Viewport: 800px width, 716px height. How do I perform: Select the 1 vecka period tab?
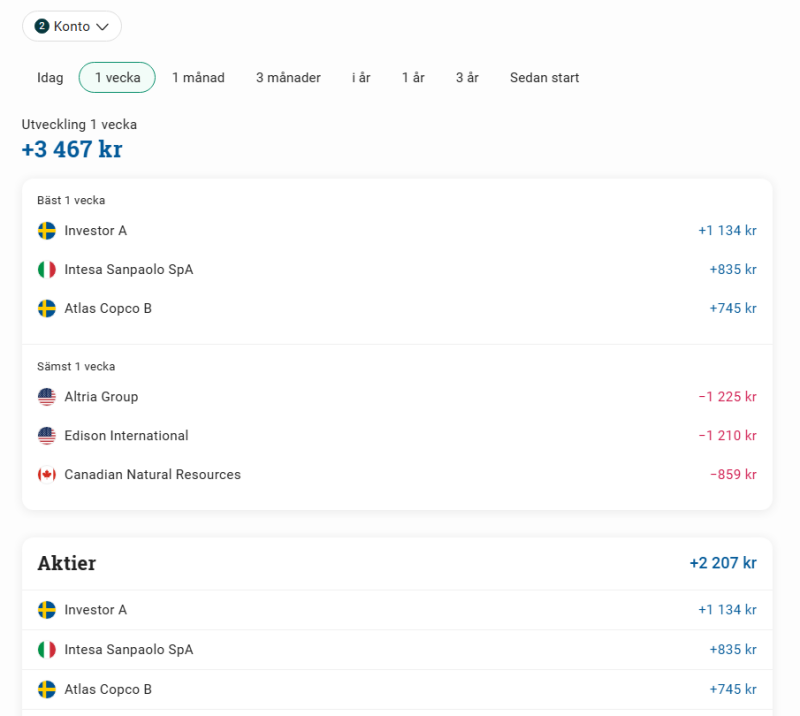pos(117,78)
